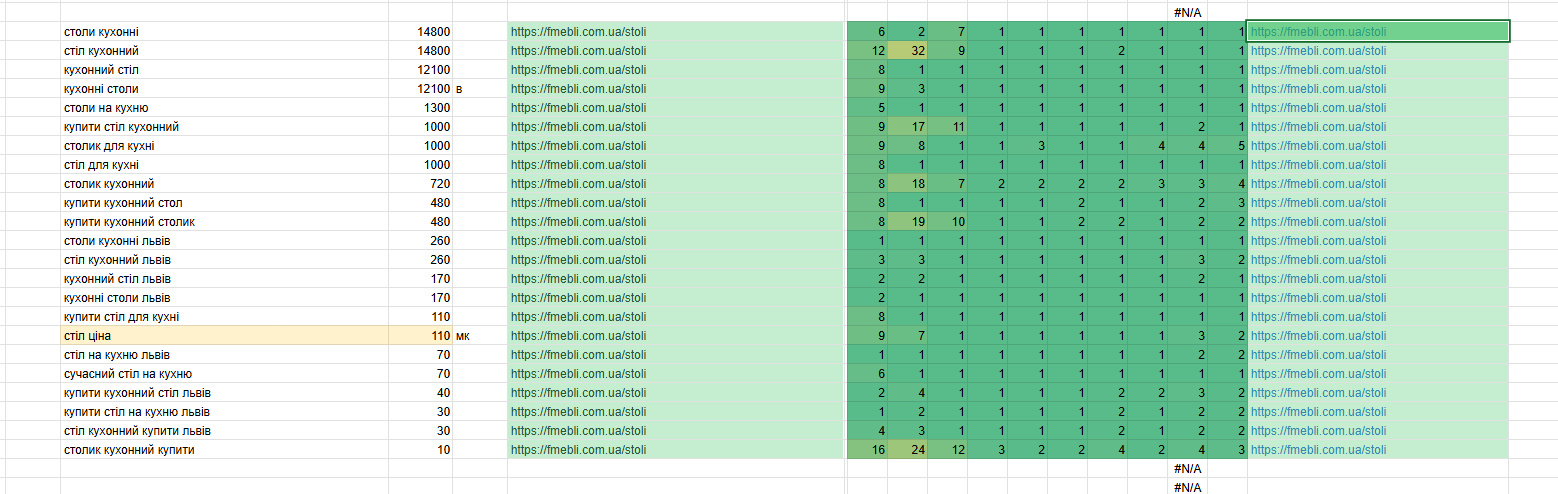
Task: Select the volume 10 cell for столик кухонний купити
Action: click(x=420, y=450)
